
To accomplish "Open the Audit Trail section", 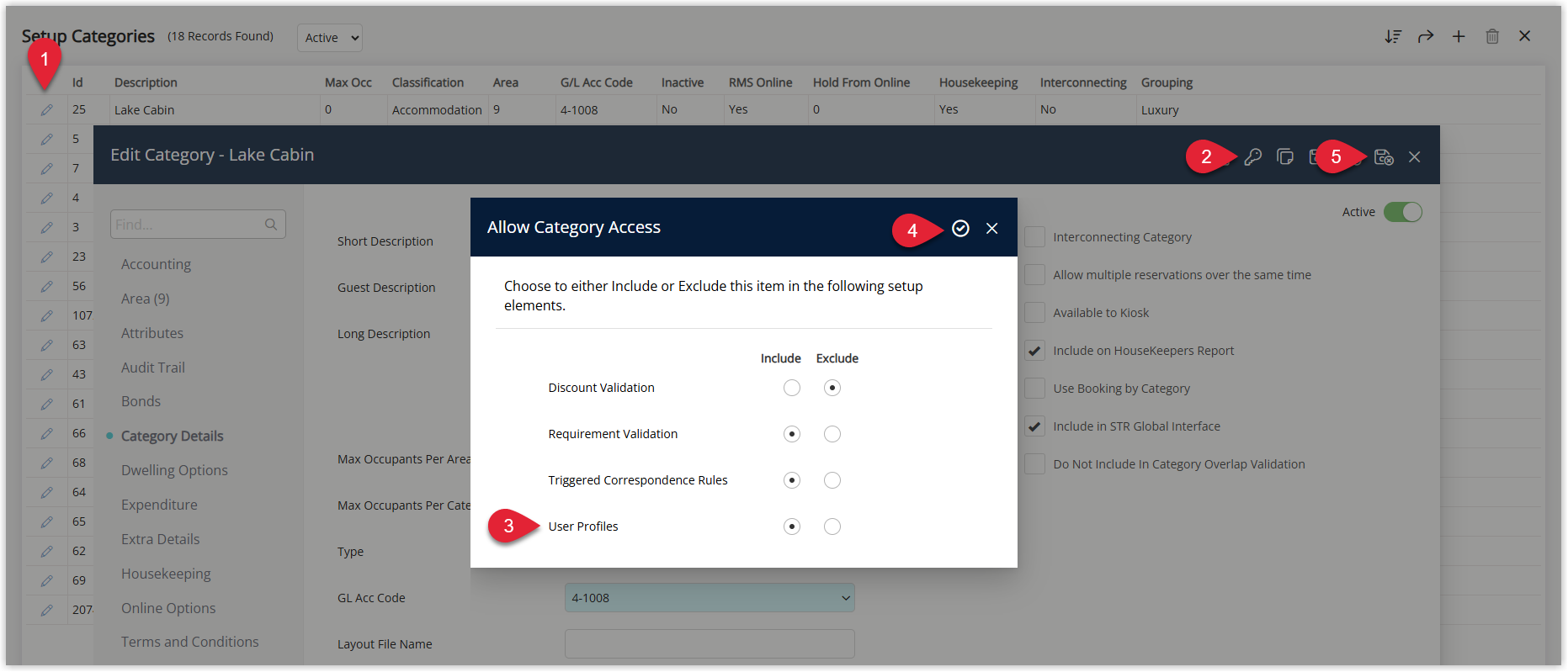I will point(152,368).
